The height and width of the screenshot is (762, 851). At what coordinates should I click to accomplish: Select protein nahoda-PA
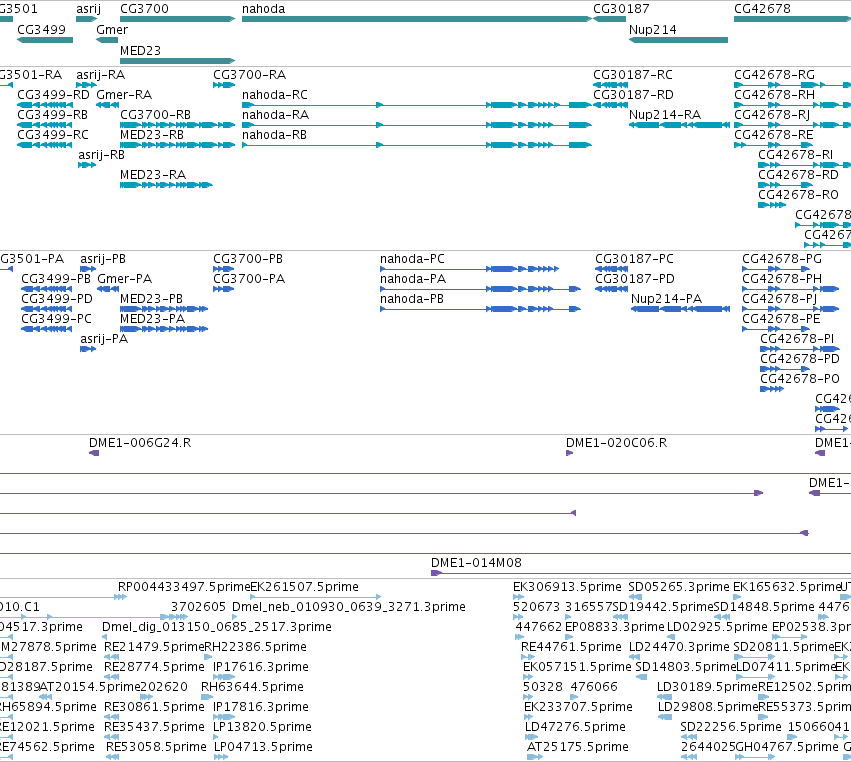coord(480,289)
